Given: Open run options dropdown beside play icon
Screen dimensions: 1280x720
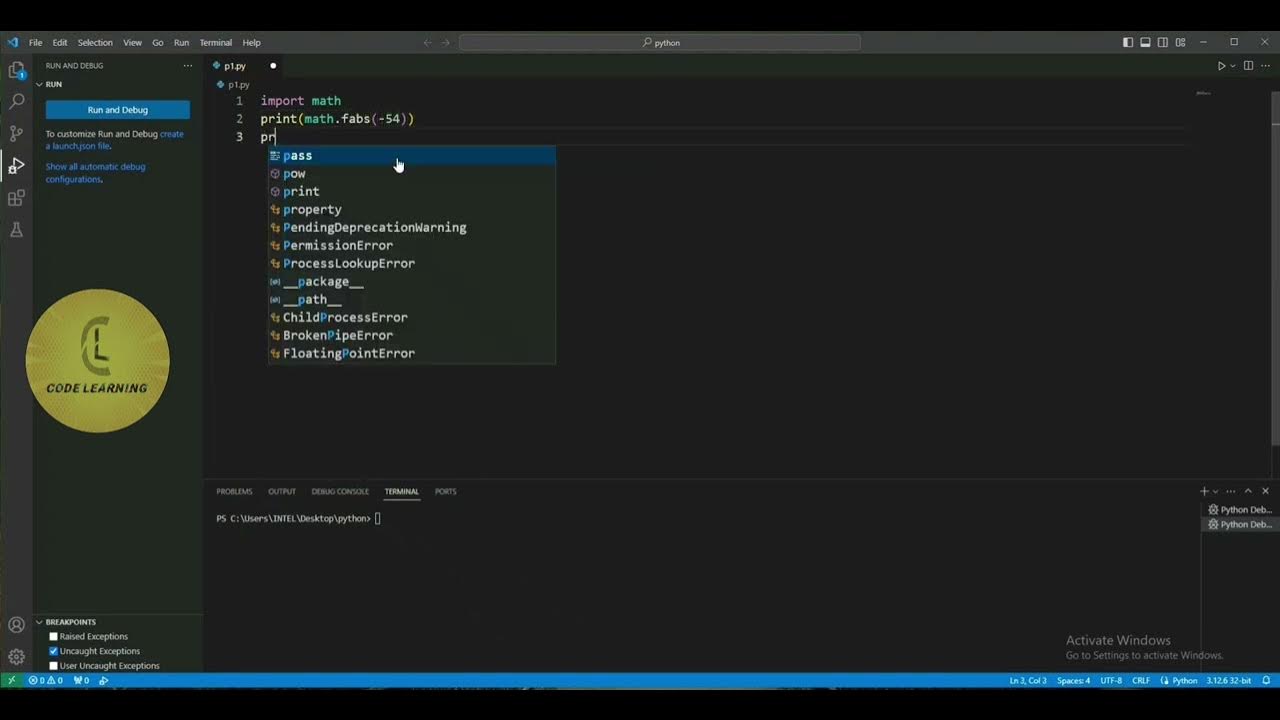Looking at the screenshot, I should point(1232,66).
